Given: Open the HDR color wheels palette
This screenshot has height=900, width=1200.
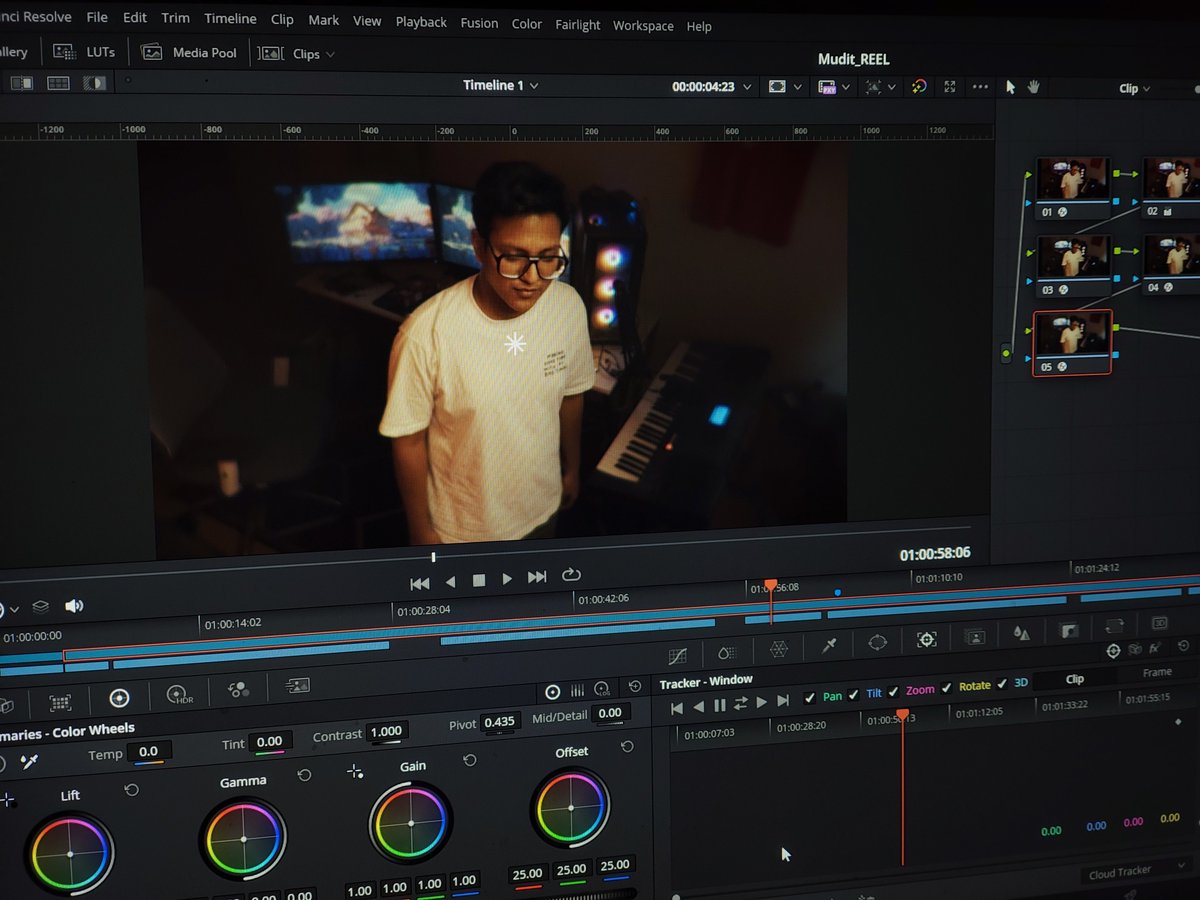Looking at the screenshot, I should [179, 694].
